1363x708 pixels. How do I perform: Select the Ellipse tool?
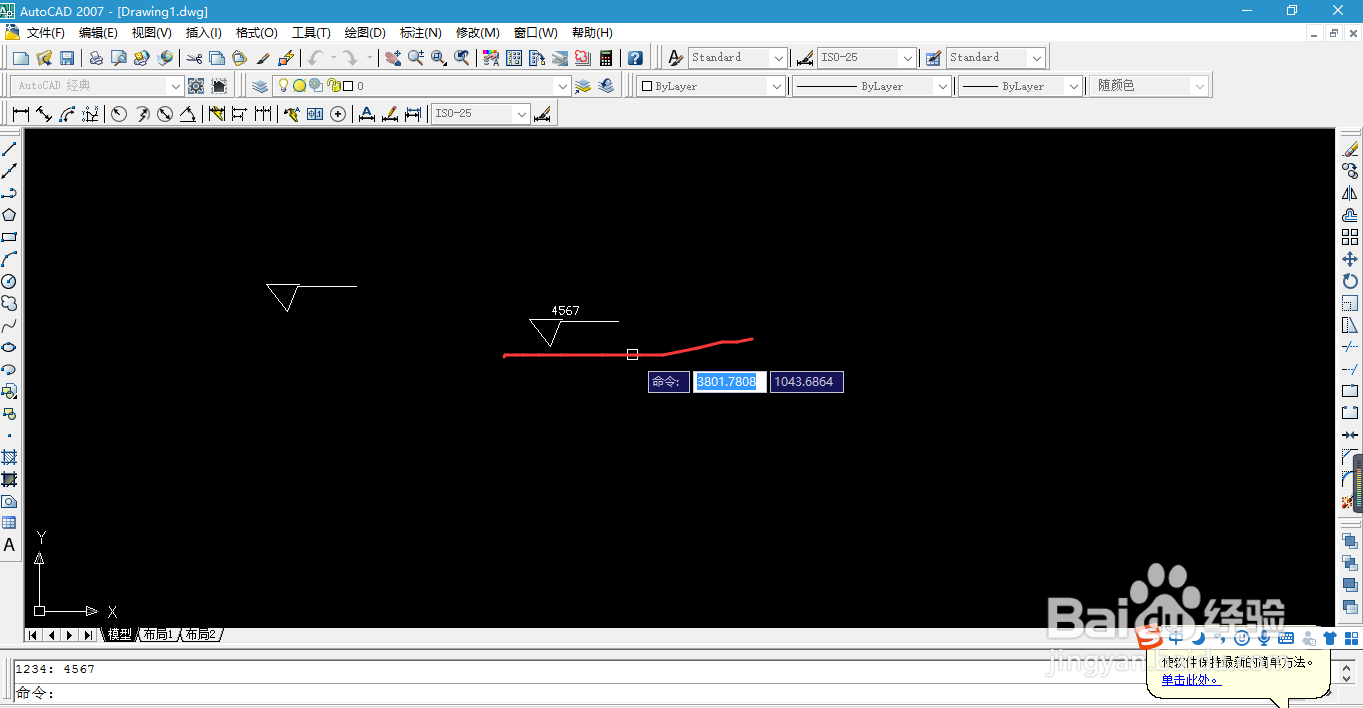(9, 347)
